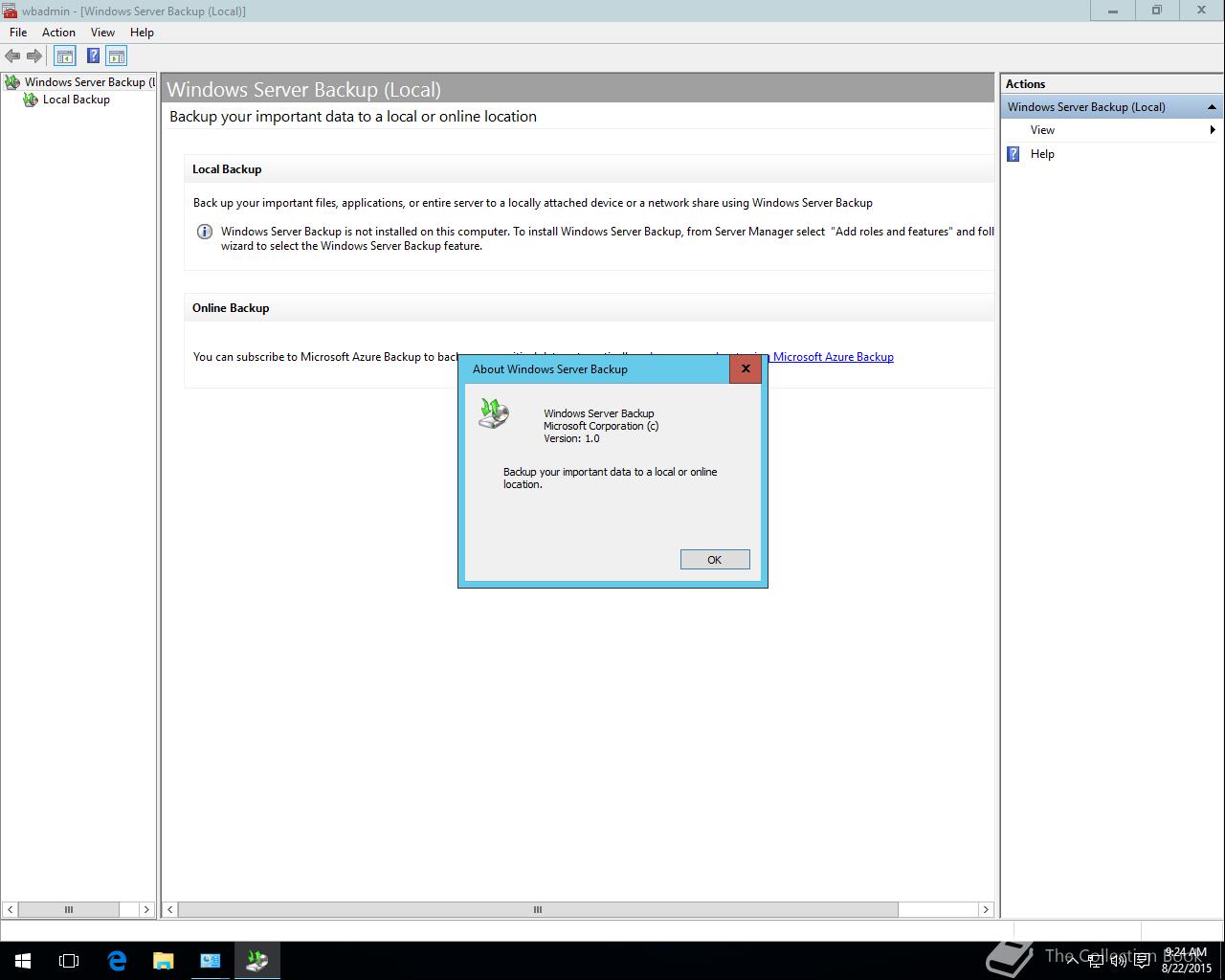The width and height of the screenshot is (1225, 980).
Task: Click "Microsoft Corporation (c)" text in dialog
Action: click(601, 426)
